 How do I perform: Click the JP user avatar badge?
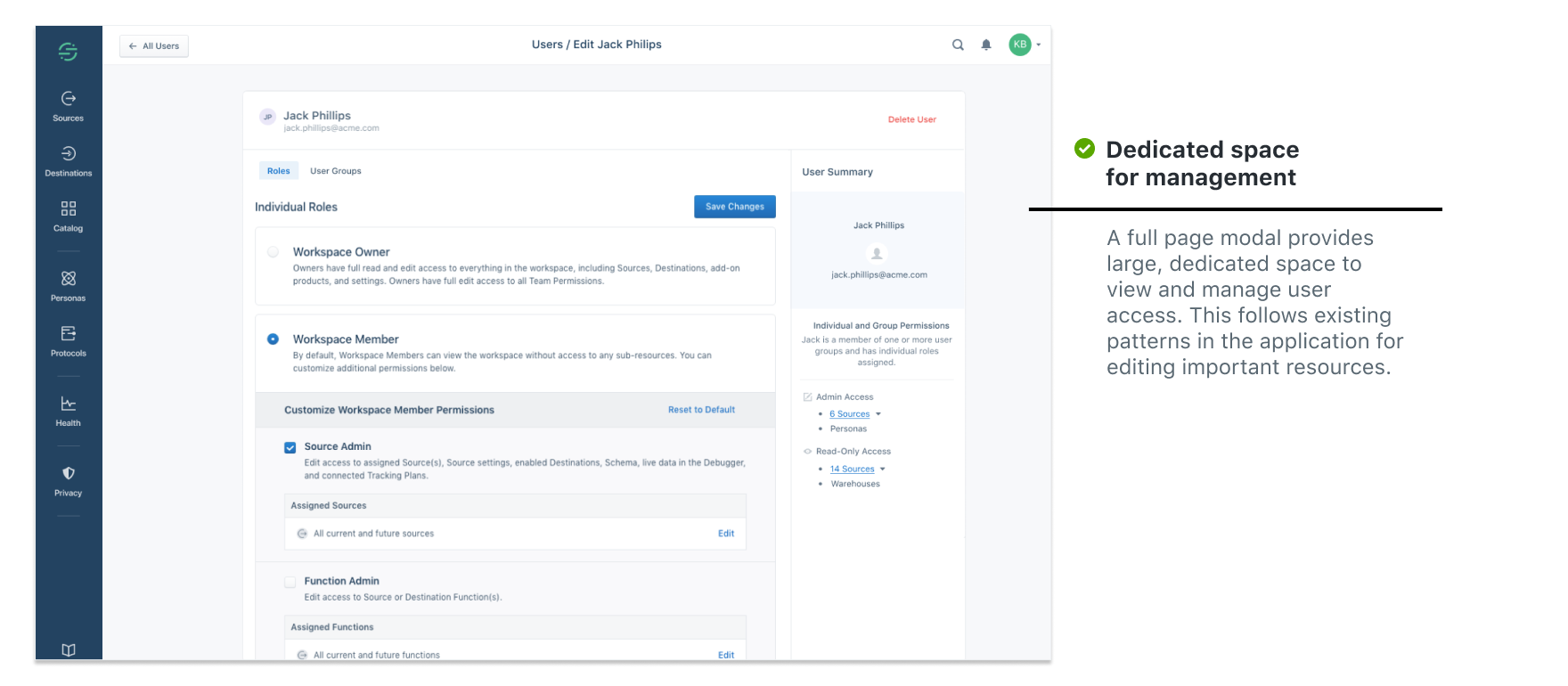click(x=267, y=117)
